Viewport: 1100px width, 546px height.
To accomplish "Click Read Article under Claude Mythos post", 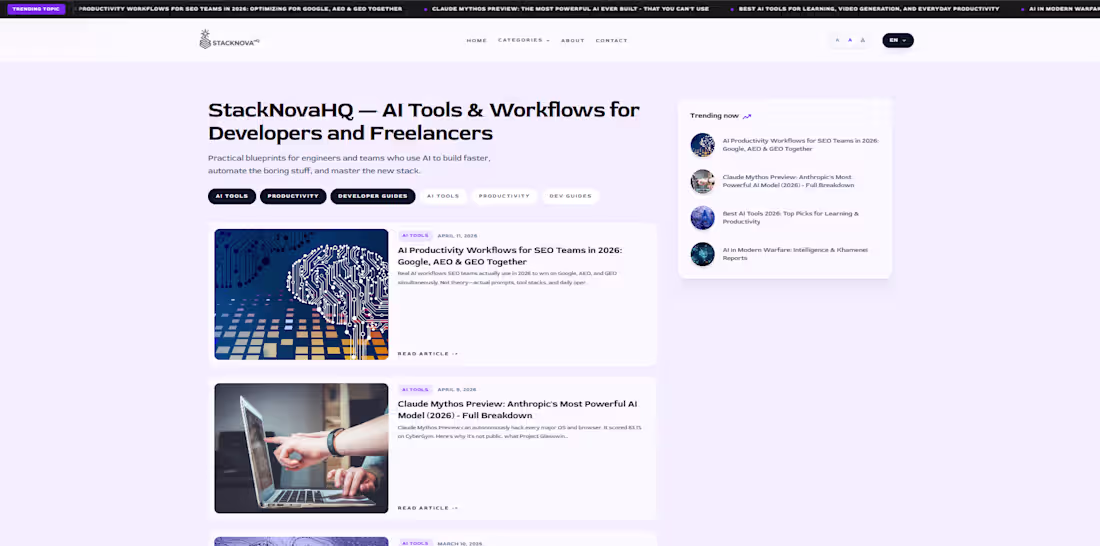I will [427, 507].
